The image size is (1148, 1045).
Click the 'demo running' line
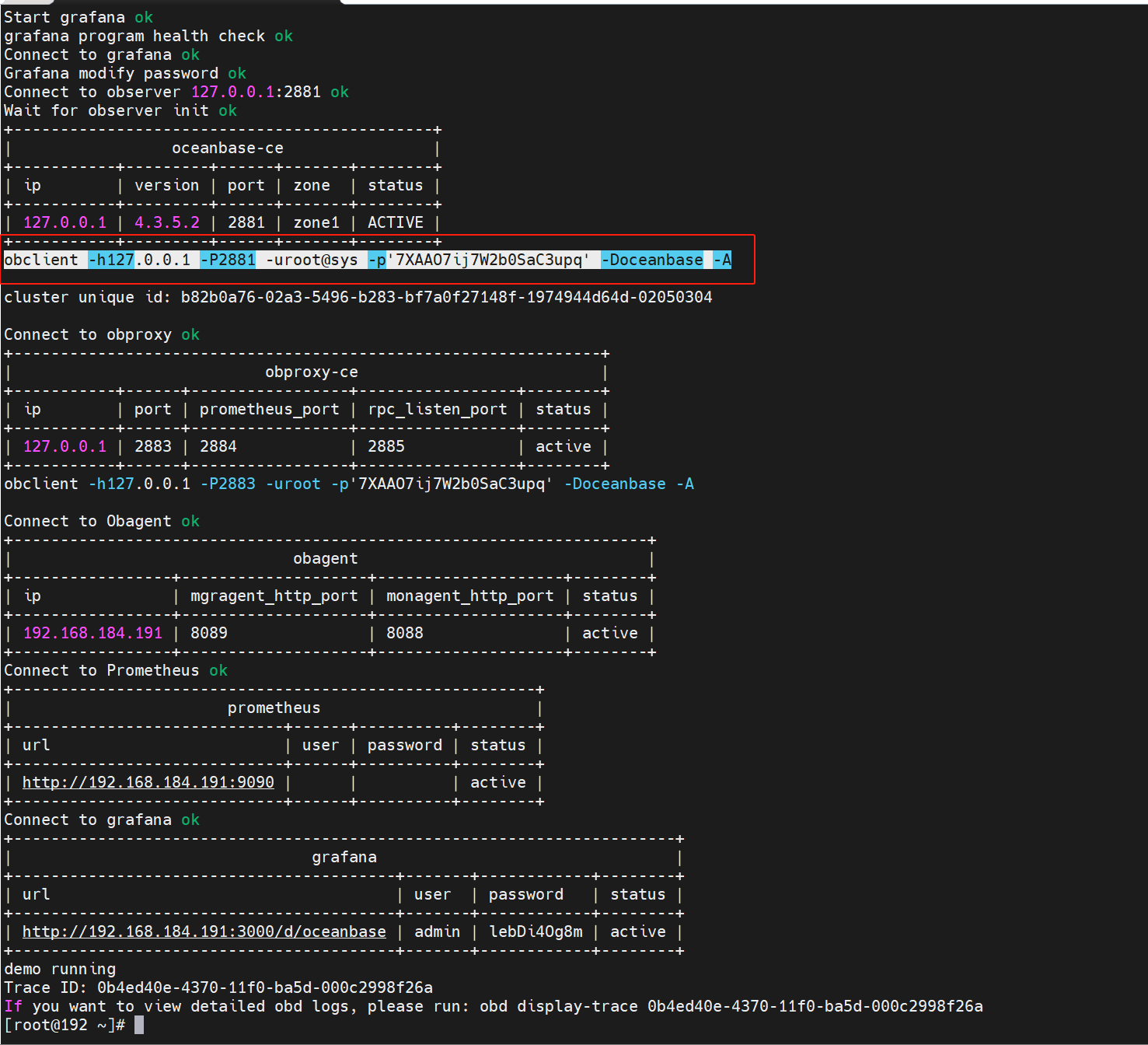tap(60, 969)
